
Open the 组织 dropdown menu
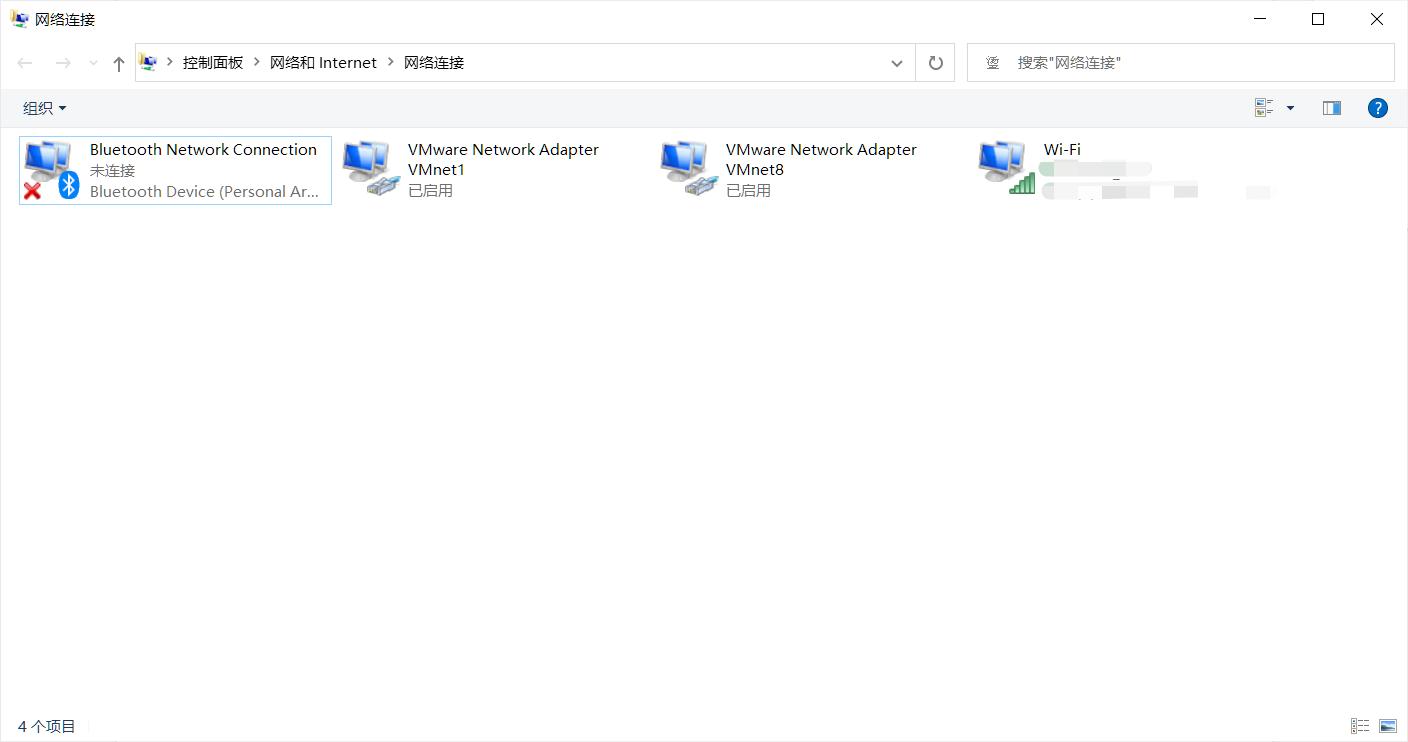point(43,107)
